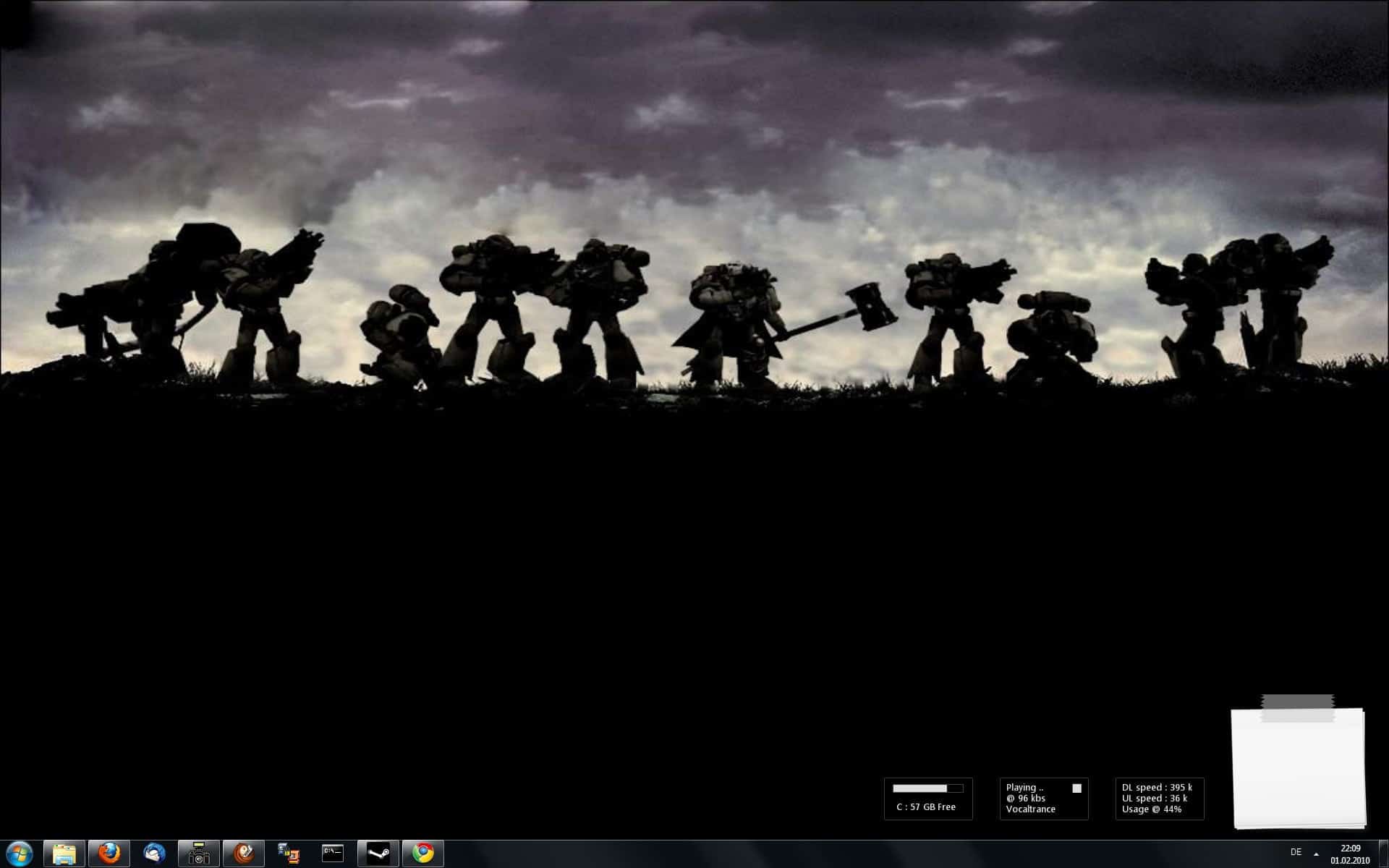The width and height of the screenshot is (1389, 868).
Task: Click the 'UL speed : 36 k' readout
Action: coord(1155,799)
